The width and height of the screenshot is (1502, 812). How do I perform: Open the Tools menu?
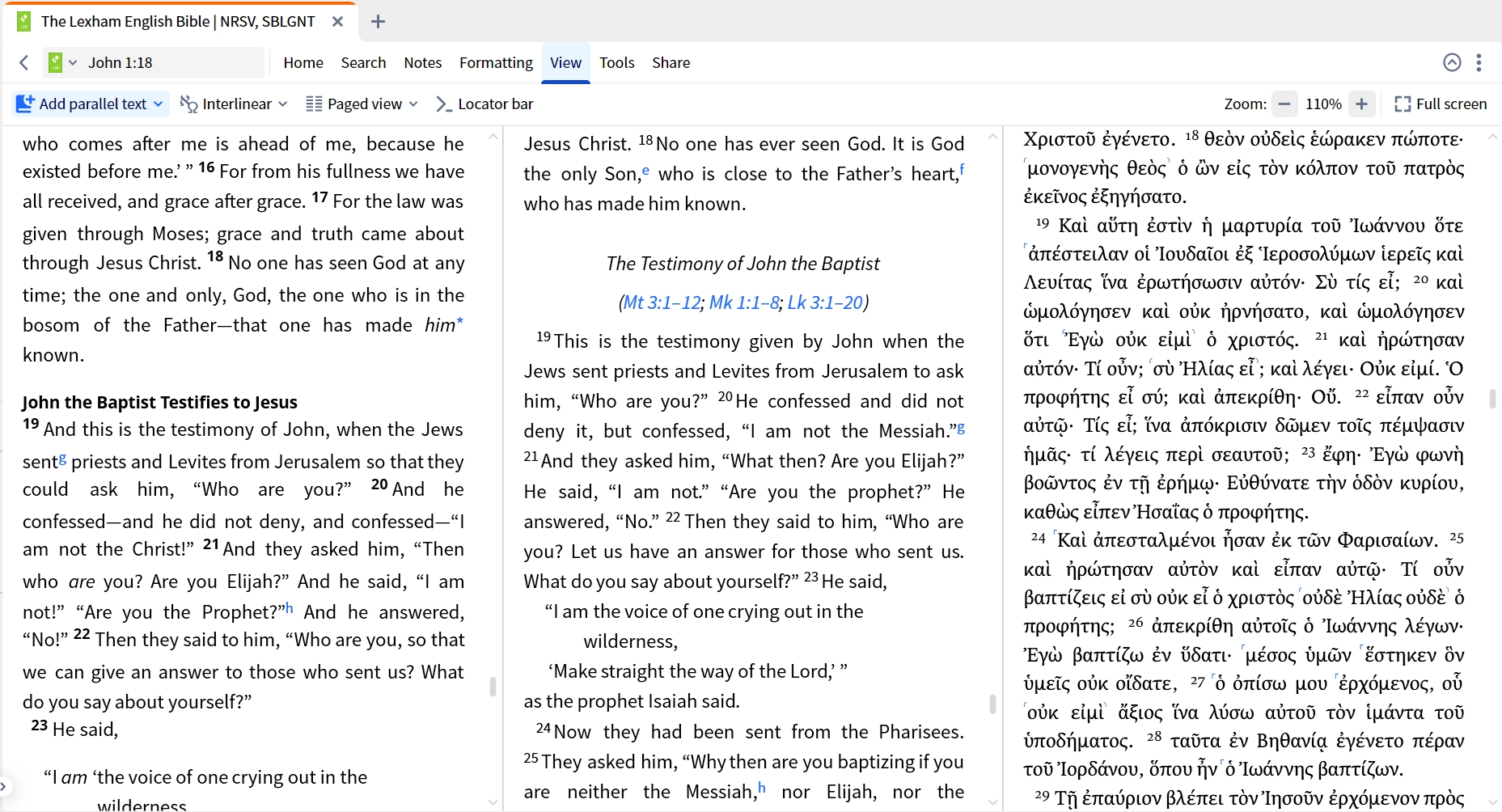pyautogui.click(x=616, y=62)
